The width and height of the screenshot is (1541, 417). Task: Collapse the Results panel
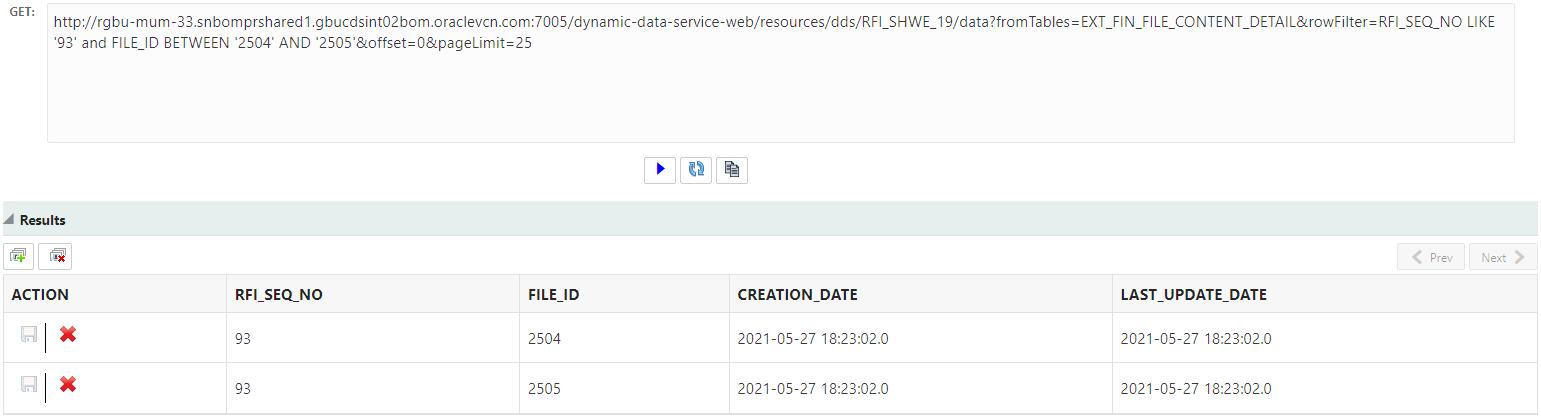[9, 220]
